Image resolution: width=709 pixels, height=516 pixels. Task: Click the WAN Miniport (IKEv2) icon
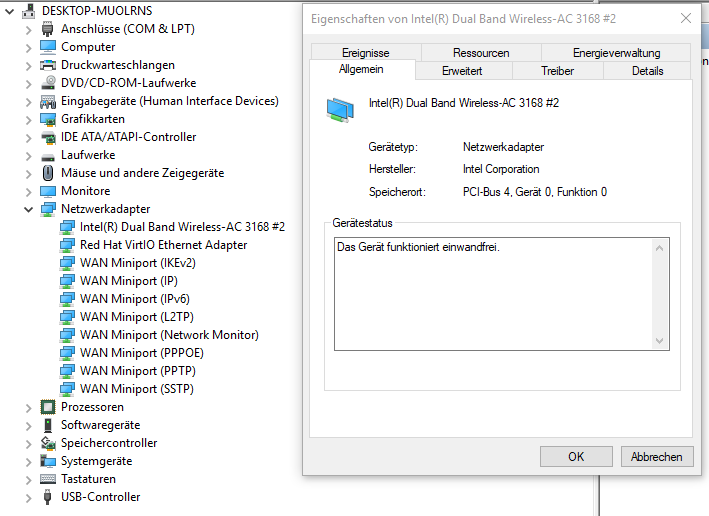pos(67,263)
